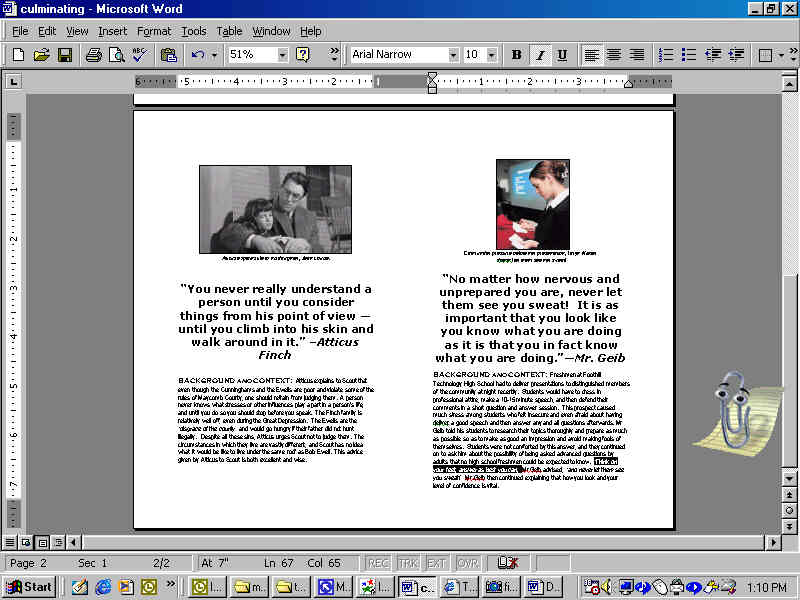Toggle Bold formatting

(516, 55)
